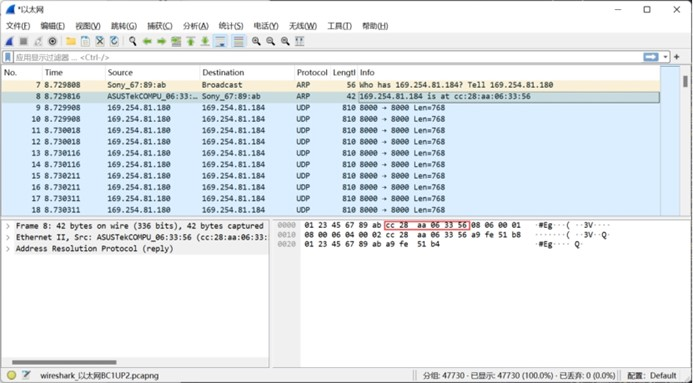Viewport: 693px width, 383px height.
Task: Select packet 7 ARP broadcast row
Action: tap(331, 85)
